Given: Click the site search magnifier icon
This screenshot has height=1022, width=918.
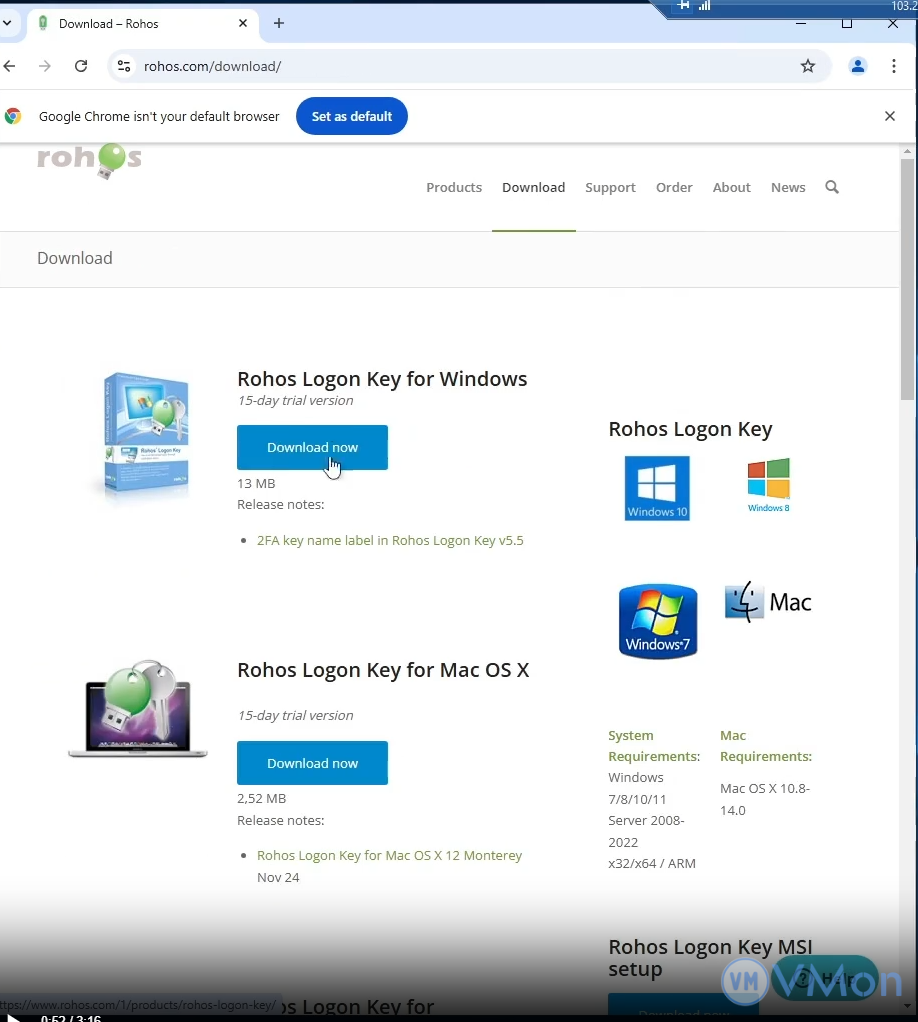Looking at the screenshot, I should click(832, 188).
